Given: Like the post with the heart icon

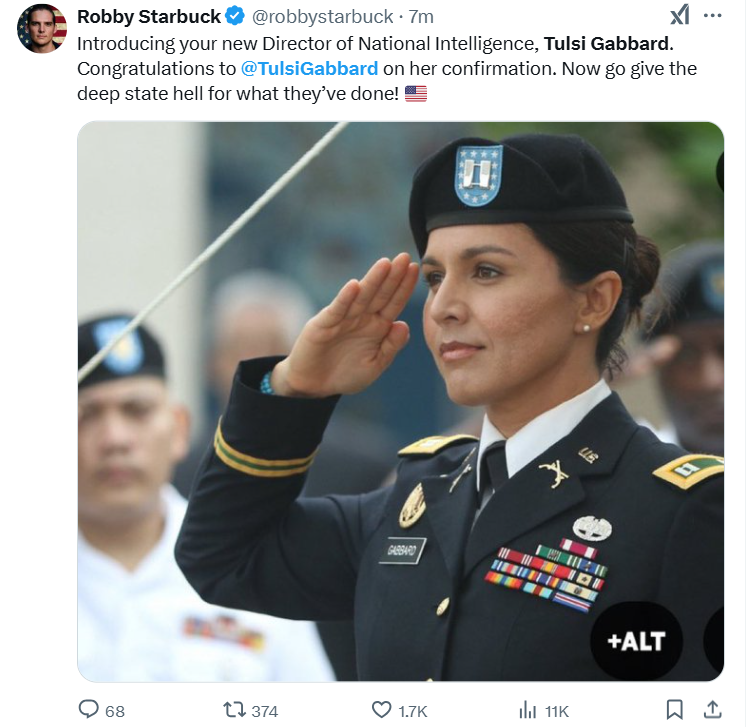Looking at the screenshot, I should (381, 710).
